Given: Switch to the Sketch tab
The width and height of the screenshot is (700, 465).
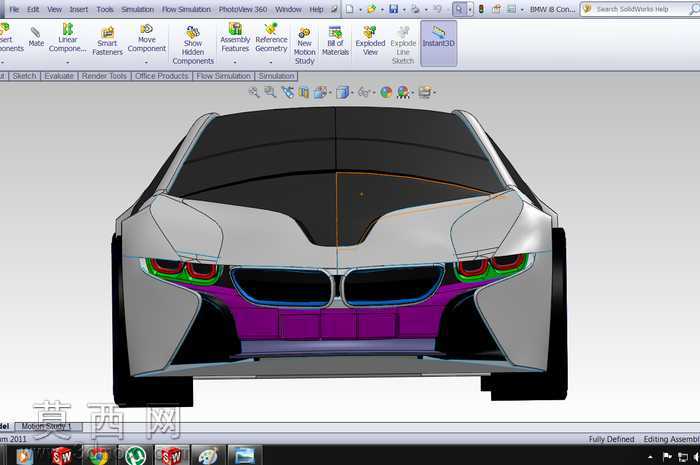Looking at the screenshot, I should (24, 76).
